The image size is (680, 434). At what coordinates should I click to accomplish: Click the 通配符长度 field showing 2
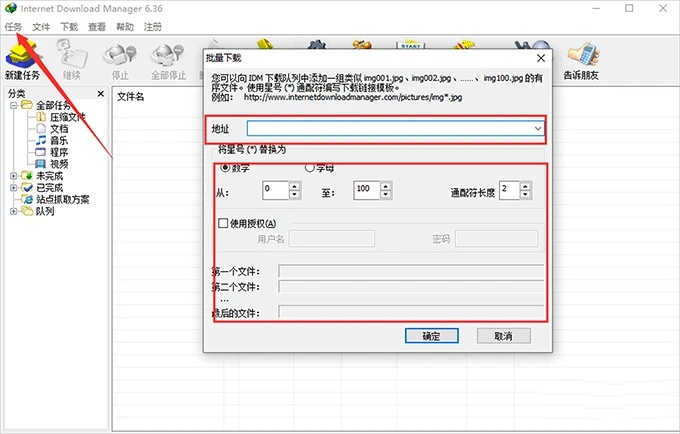(509, 190)
